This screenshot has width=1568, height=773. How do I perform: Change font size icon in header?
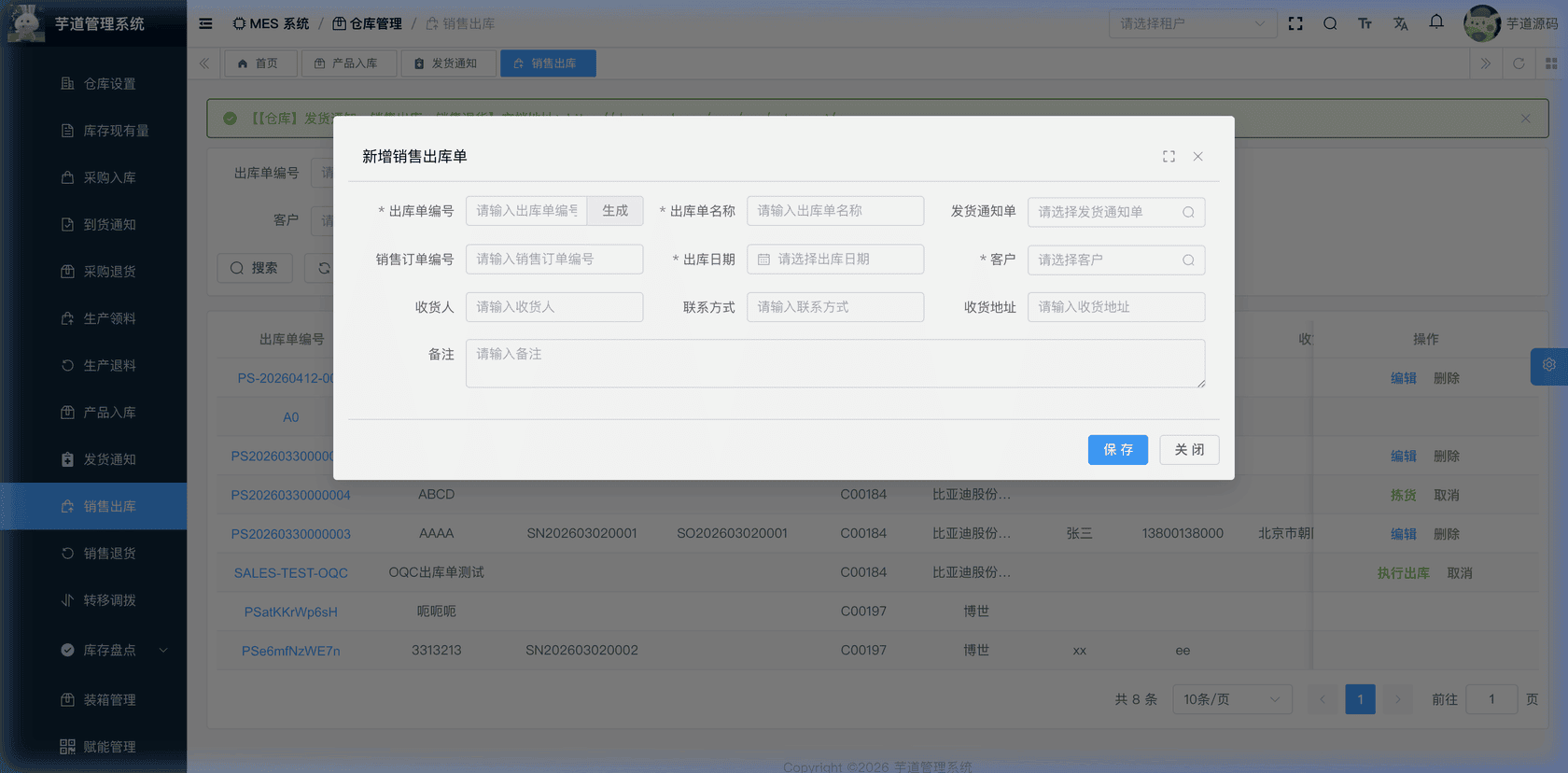click(x=1365, y=23)
